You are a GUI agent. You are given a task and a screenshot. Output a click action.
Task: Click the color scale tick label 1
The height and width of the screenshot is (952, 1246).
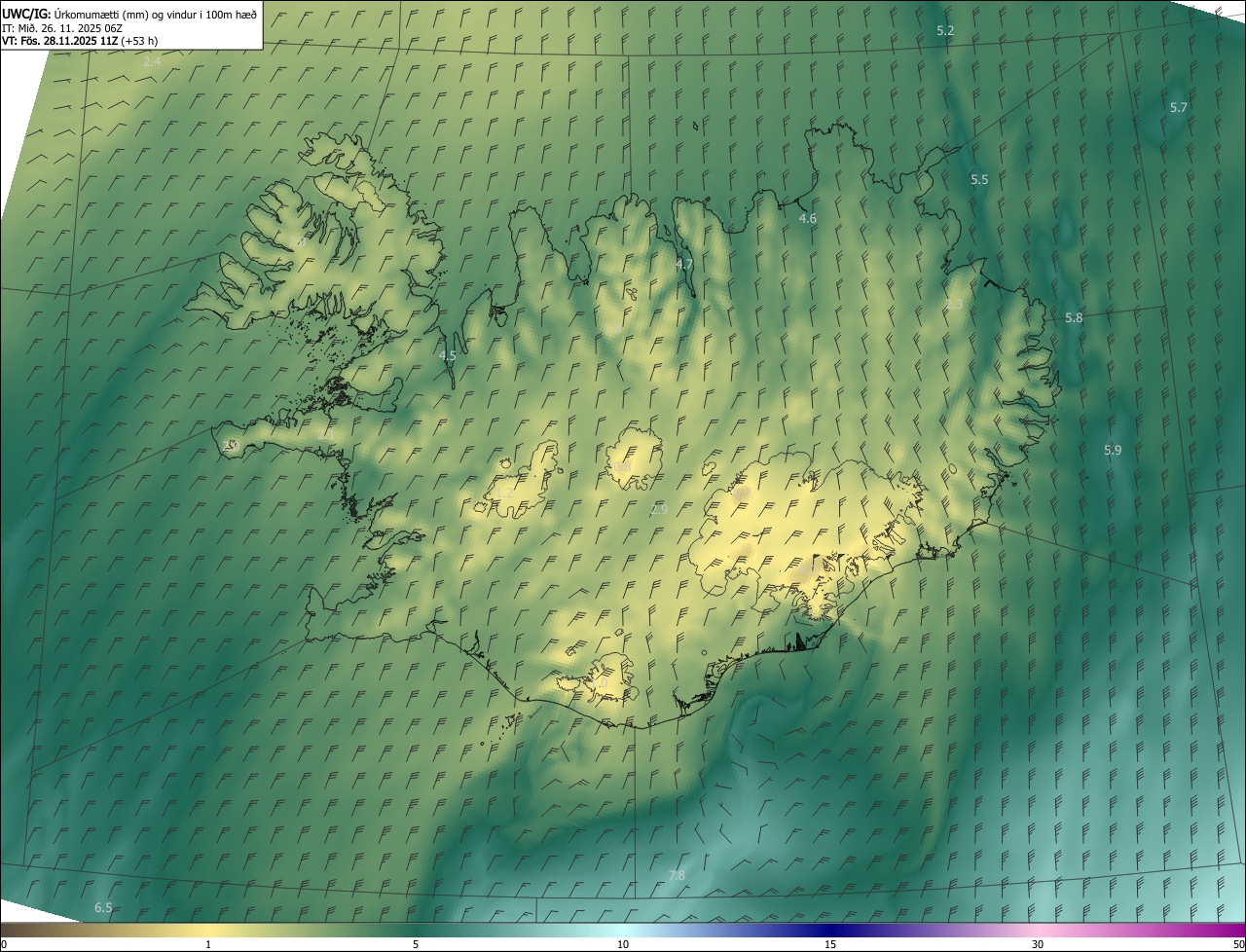208,945
